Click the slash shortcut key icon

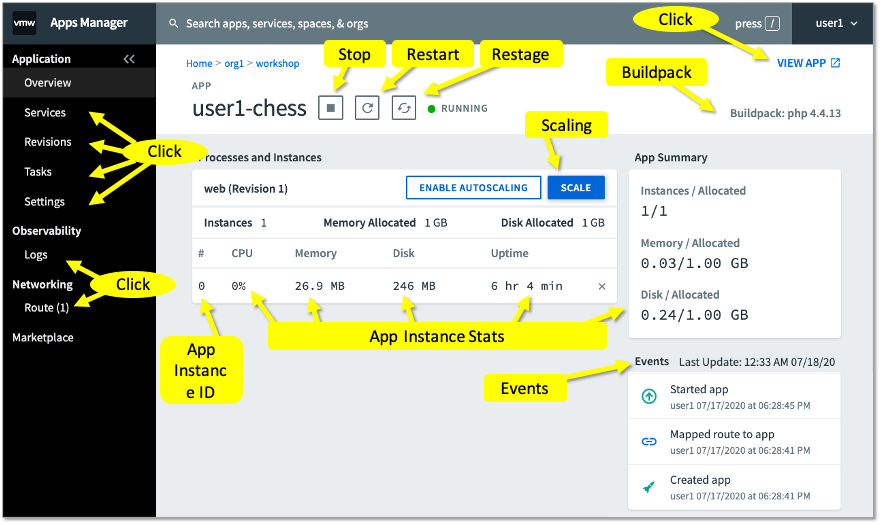click(x=773, y=24)
